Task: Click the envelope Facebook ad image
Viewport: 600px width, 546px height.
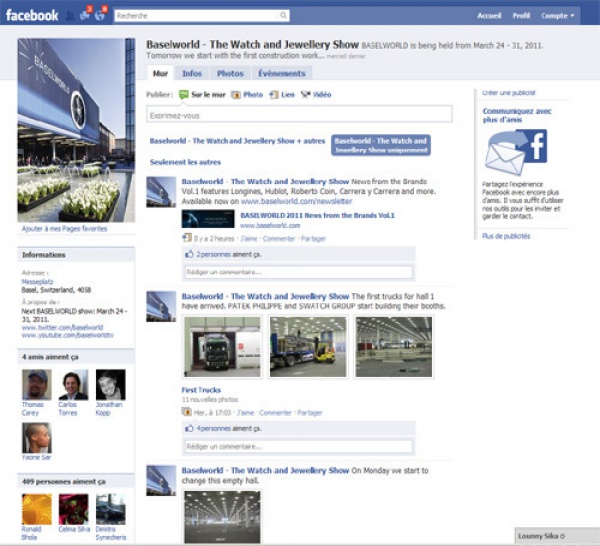Action: coord(516,152)
